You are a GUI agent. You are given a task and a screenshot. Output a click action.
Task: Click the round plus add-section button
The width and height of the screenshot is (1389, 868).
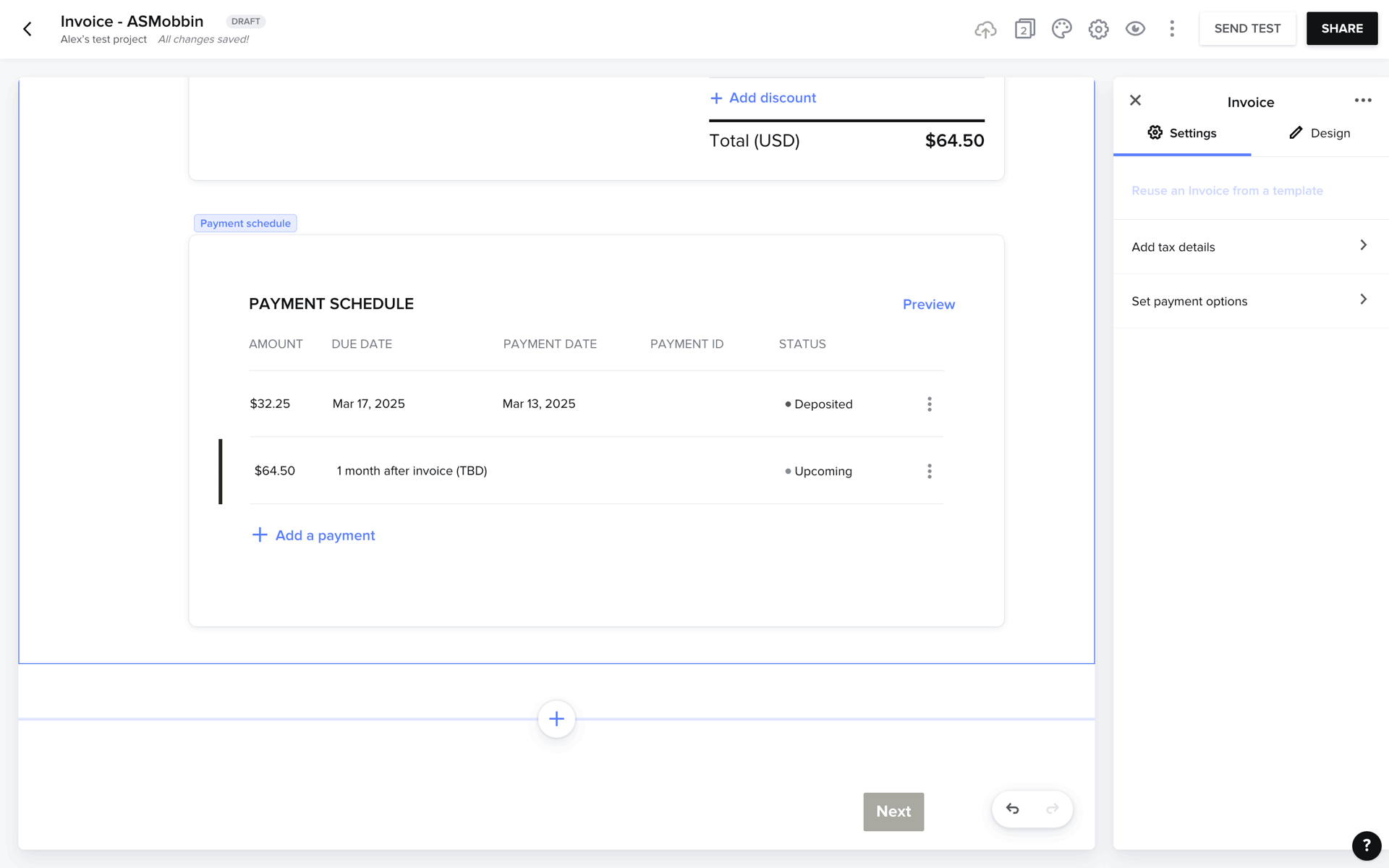coord(556,719)
